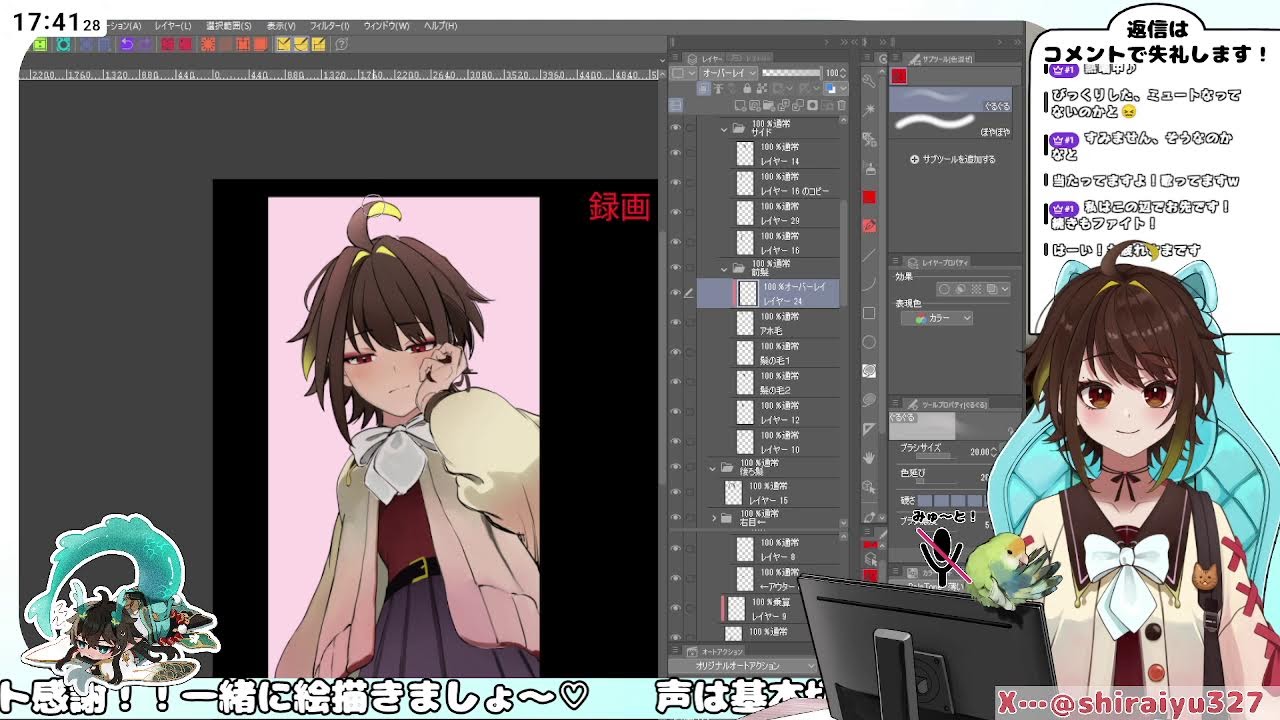The image size is (1280, 720).
Task: Click サブツールを追加する button
Action: (953, 159)
